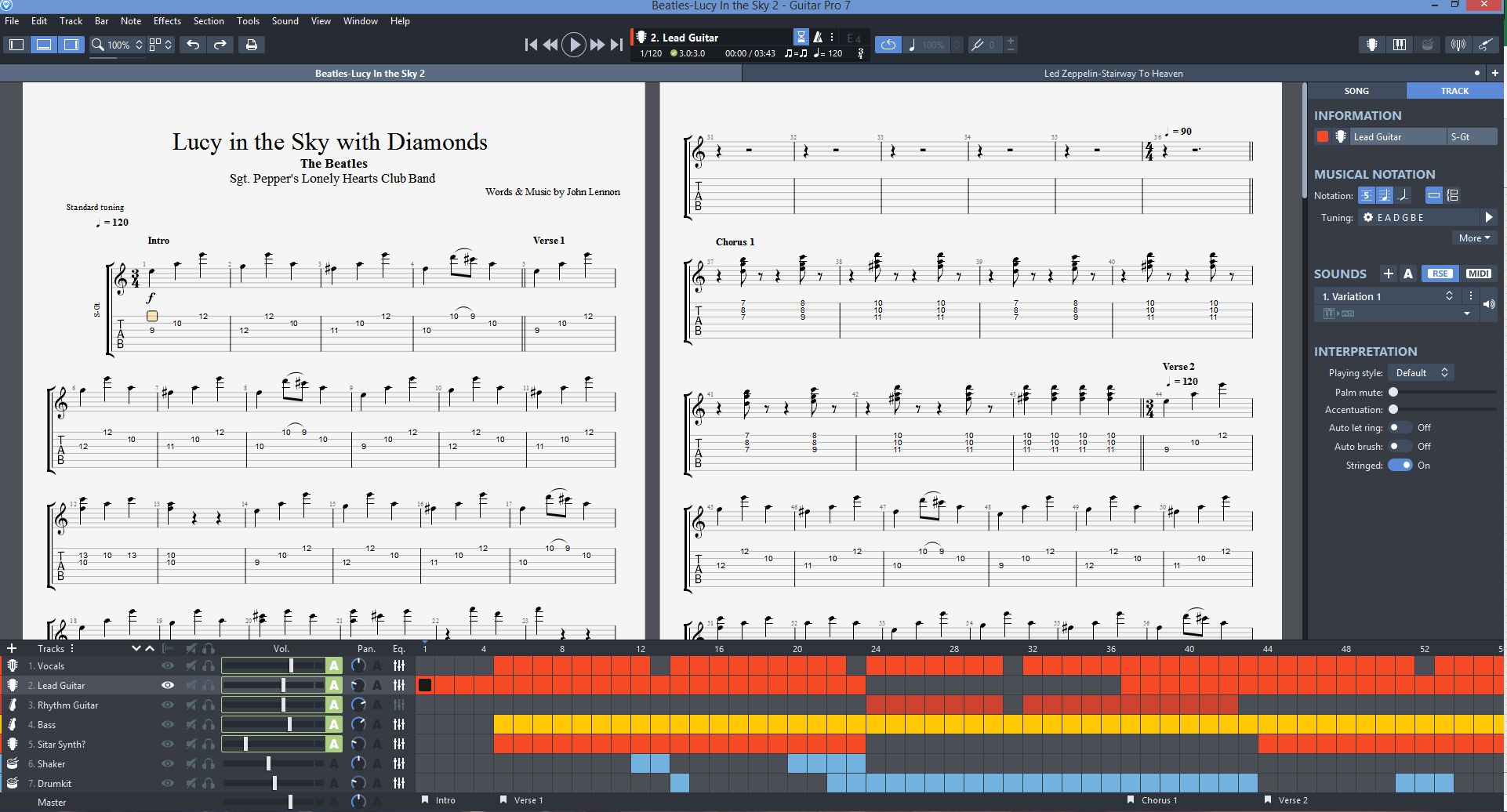This screenshot has width=1507, height=812.
Task: Open the fretboard view
Action: (x=1372, y=45)
